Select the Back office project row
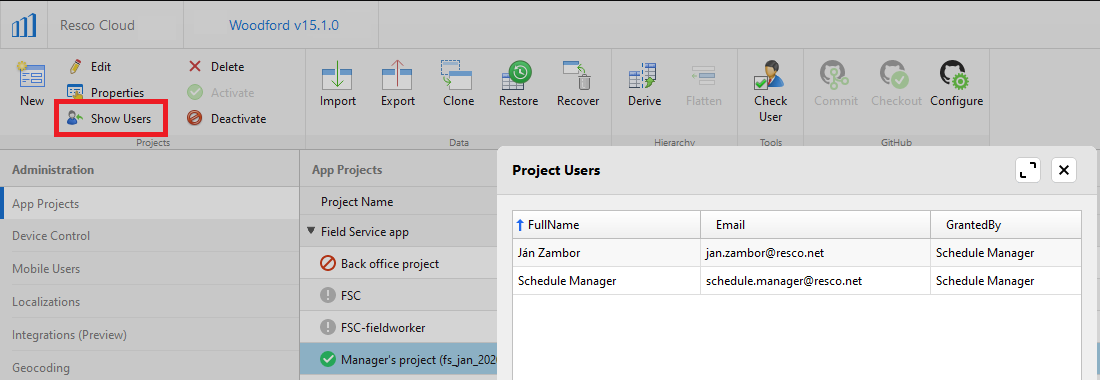The height and width of the screenshot is (380, 1100). click(x=398, y=264)
